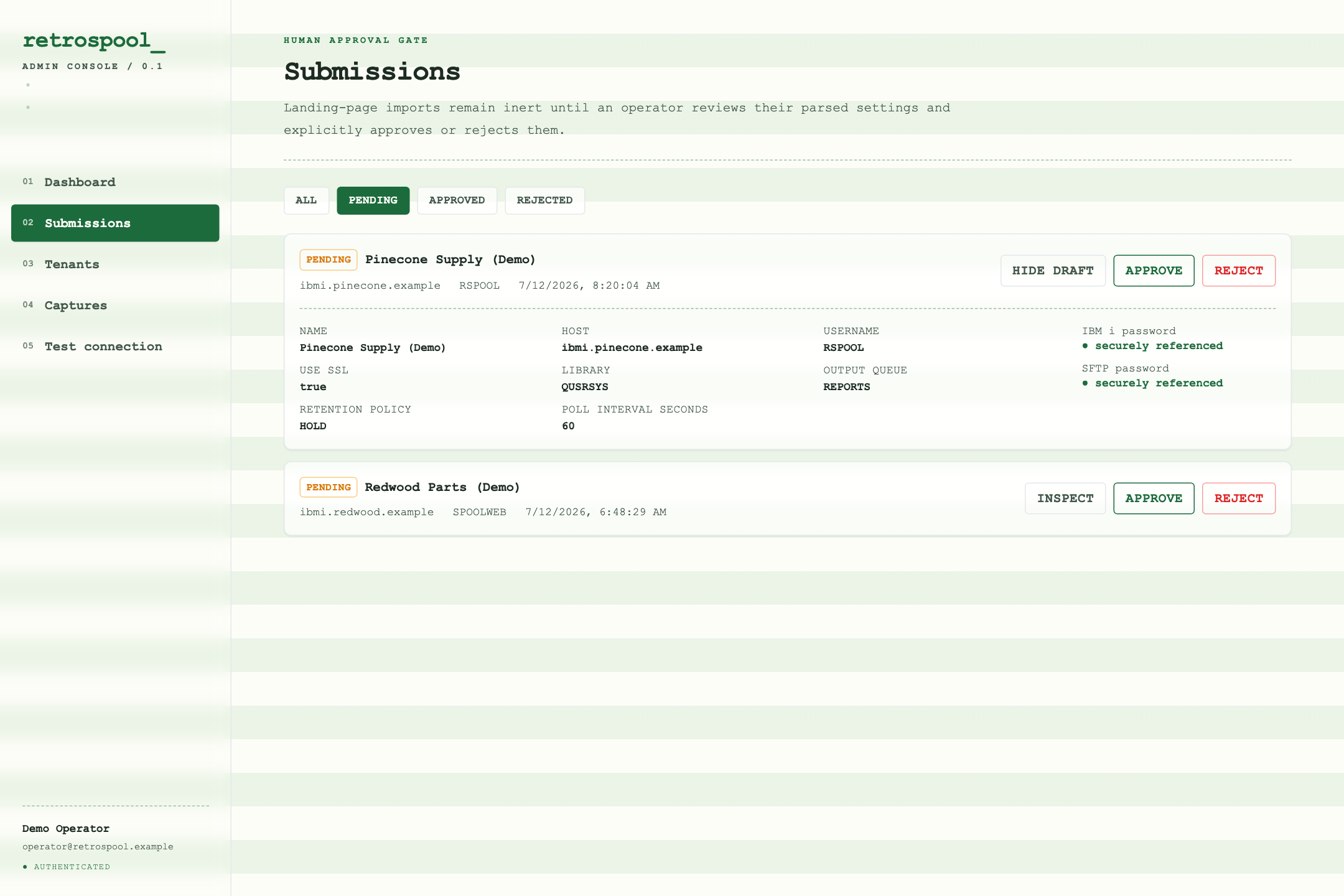
Task: Click IBM i password securely referenced status
Action: 1152,346
